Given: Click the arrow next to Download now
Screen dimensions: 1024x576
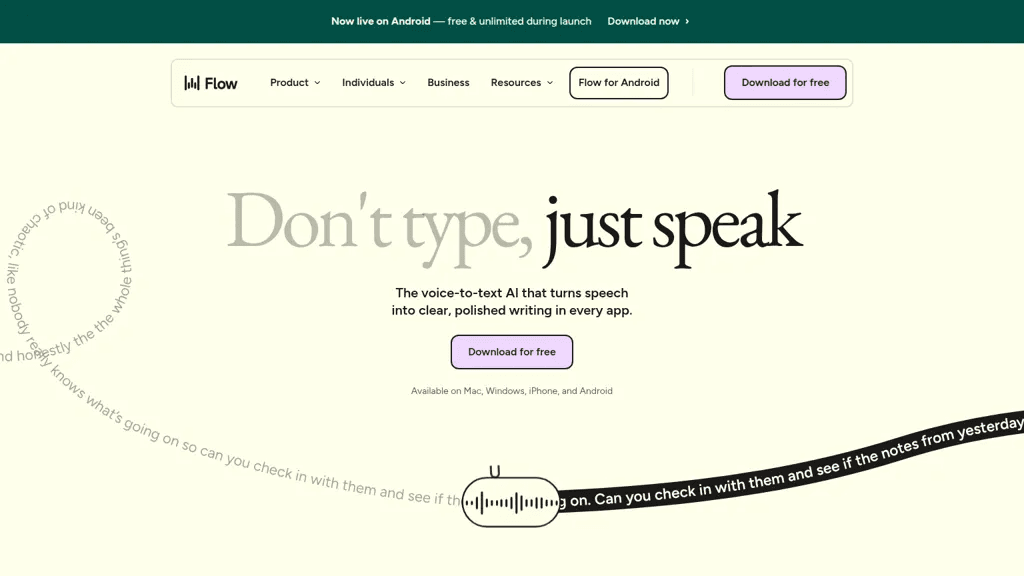Looking at the screenshot, I should (687, 22).
